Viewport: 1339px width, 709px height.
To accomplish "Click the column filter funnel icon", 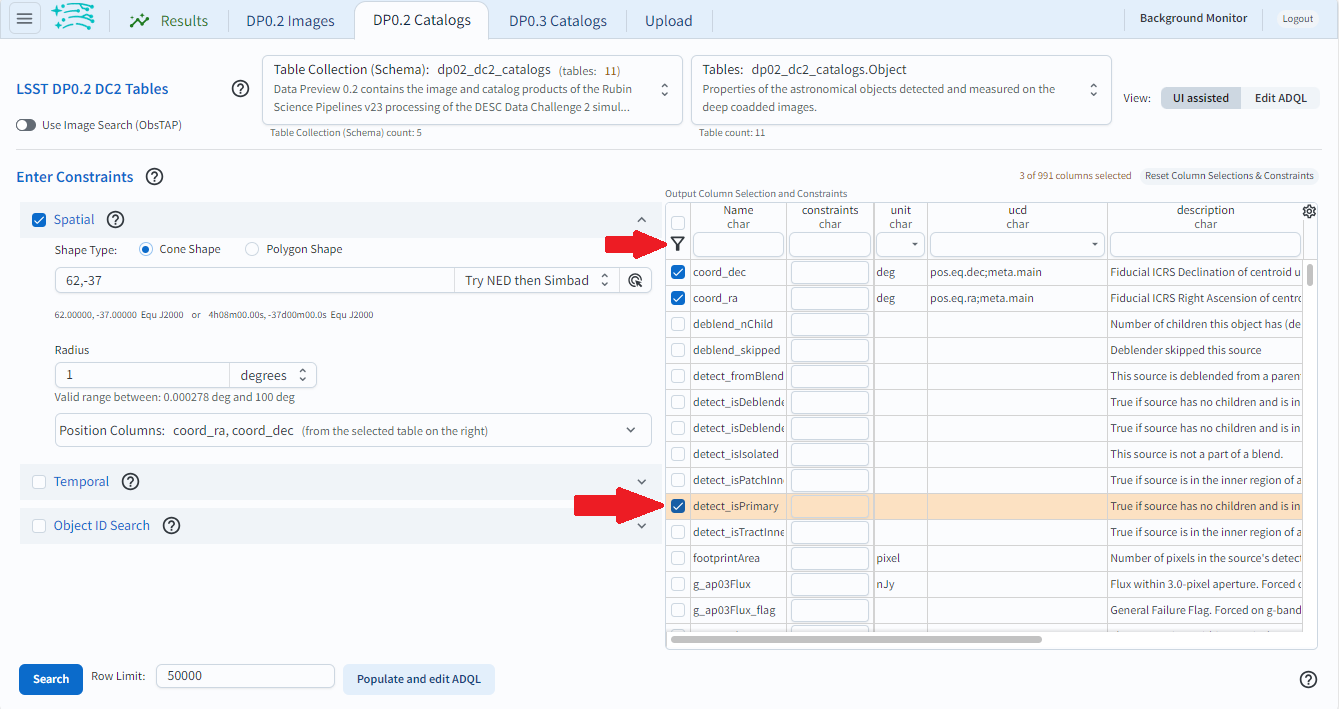I will click(x=678, y=243).
